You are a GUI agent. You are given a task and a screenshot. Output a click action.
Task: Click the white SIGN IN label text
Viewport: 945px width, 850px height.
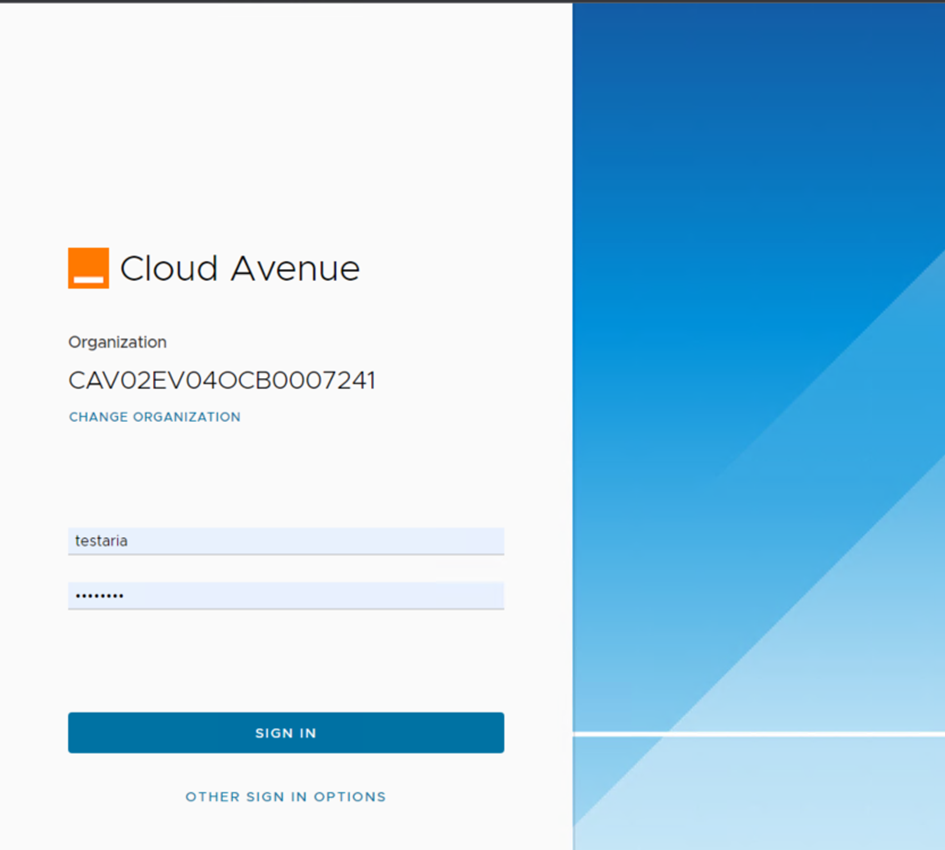point(285,733)
